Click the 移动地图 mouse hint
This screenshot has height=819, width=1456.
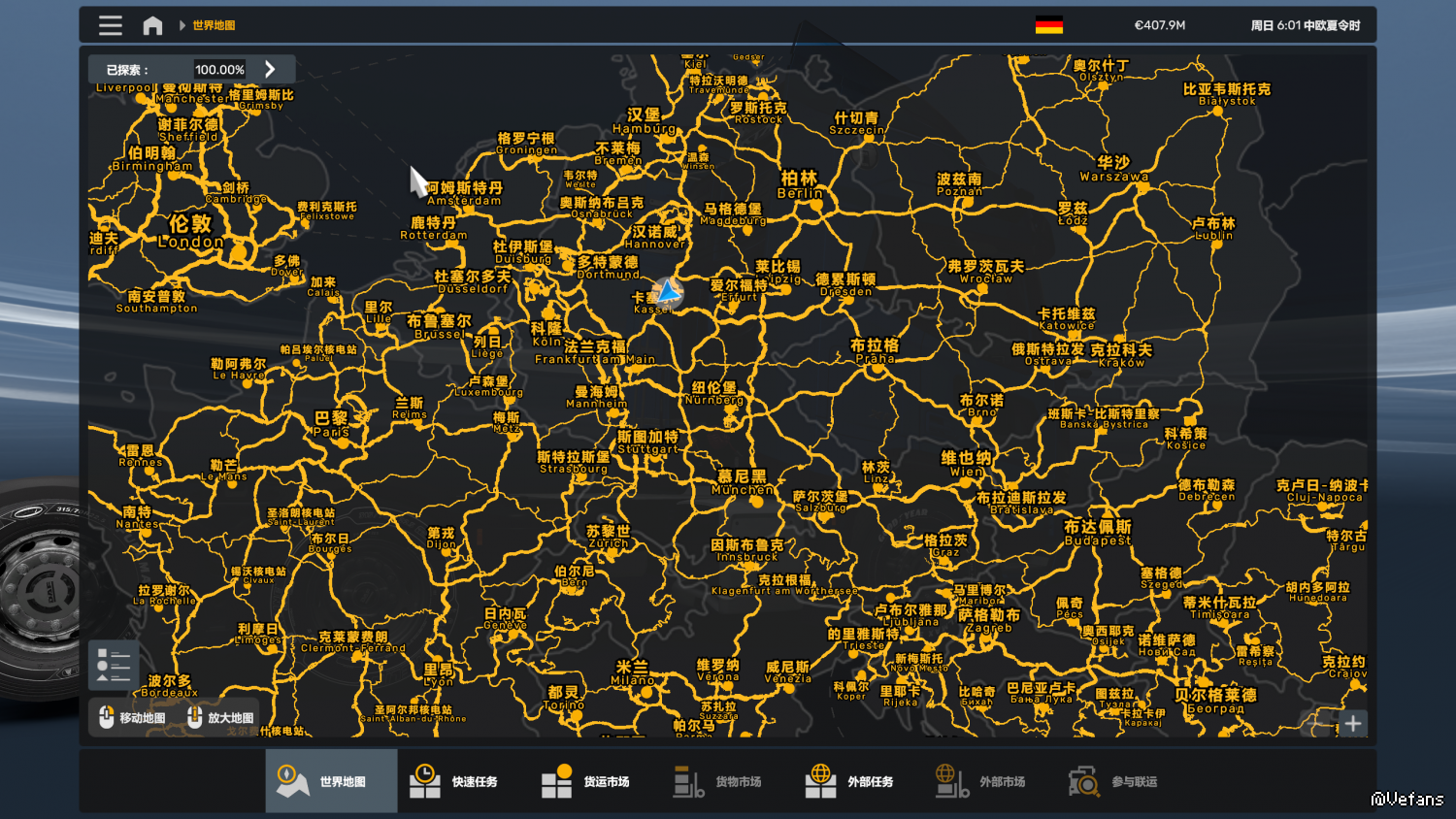tap(132, 718)
